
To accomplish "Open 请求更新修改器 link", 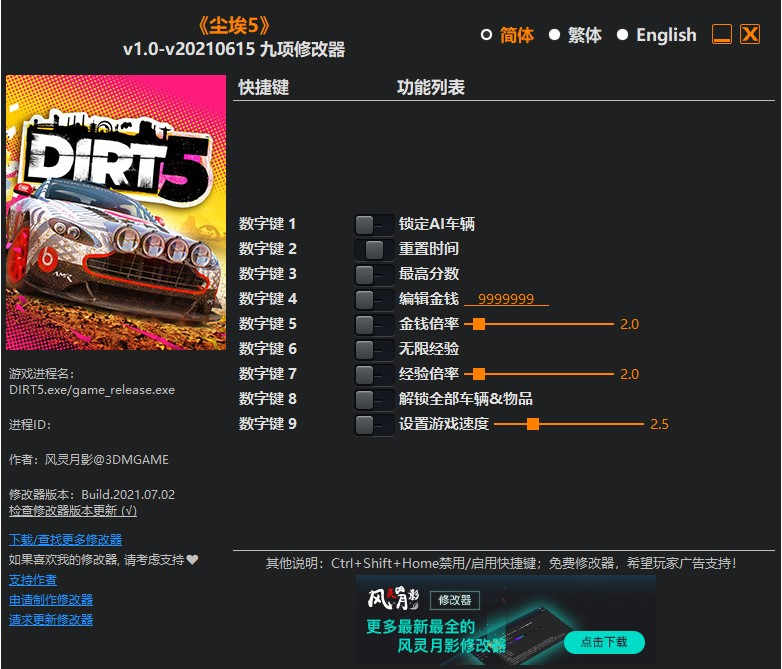I will click(x=51, y=620).
